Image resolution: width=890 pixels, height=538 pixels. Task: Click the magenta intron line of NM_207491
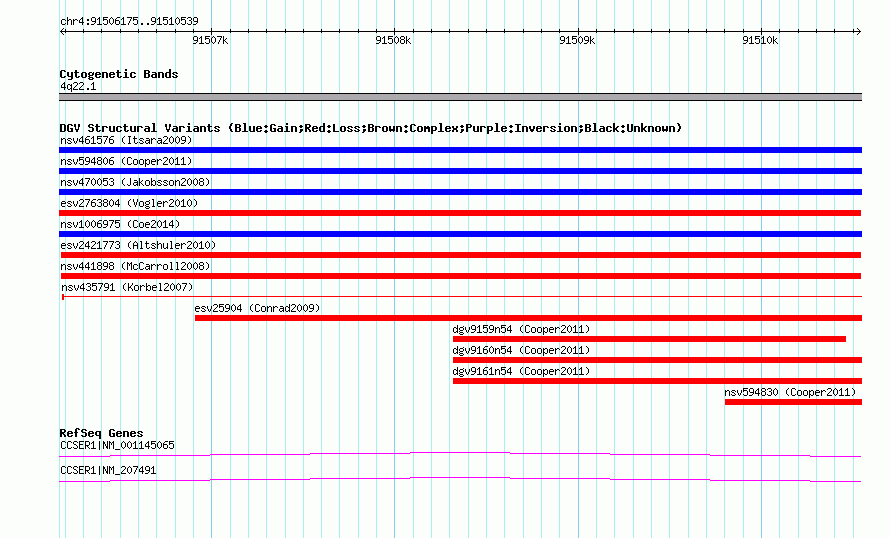tap(460, 480)
